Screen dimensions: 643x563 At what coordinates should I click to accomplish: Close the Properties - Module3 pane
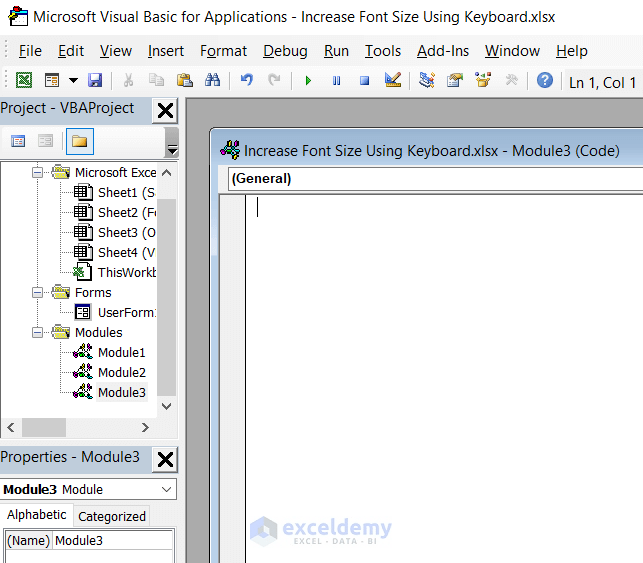tap(165, 459)
